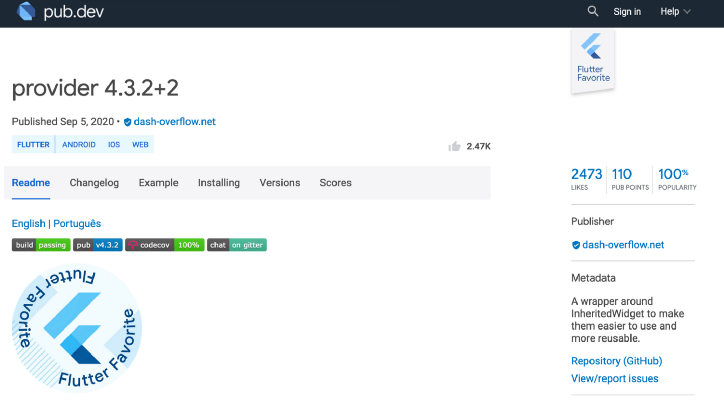Select the Installing tab
Screen dimensions: 724x404
(x=219, y=183)
